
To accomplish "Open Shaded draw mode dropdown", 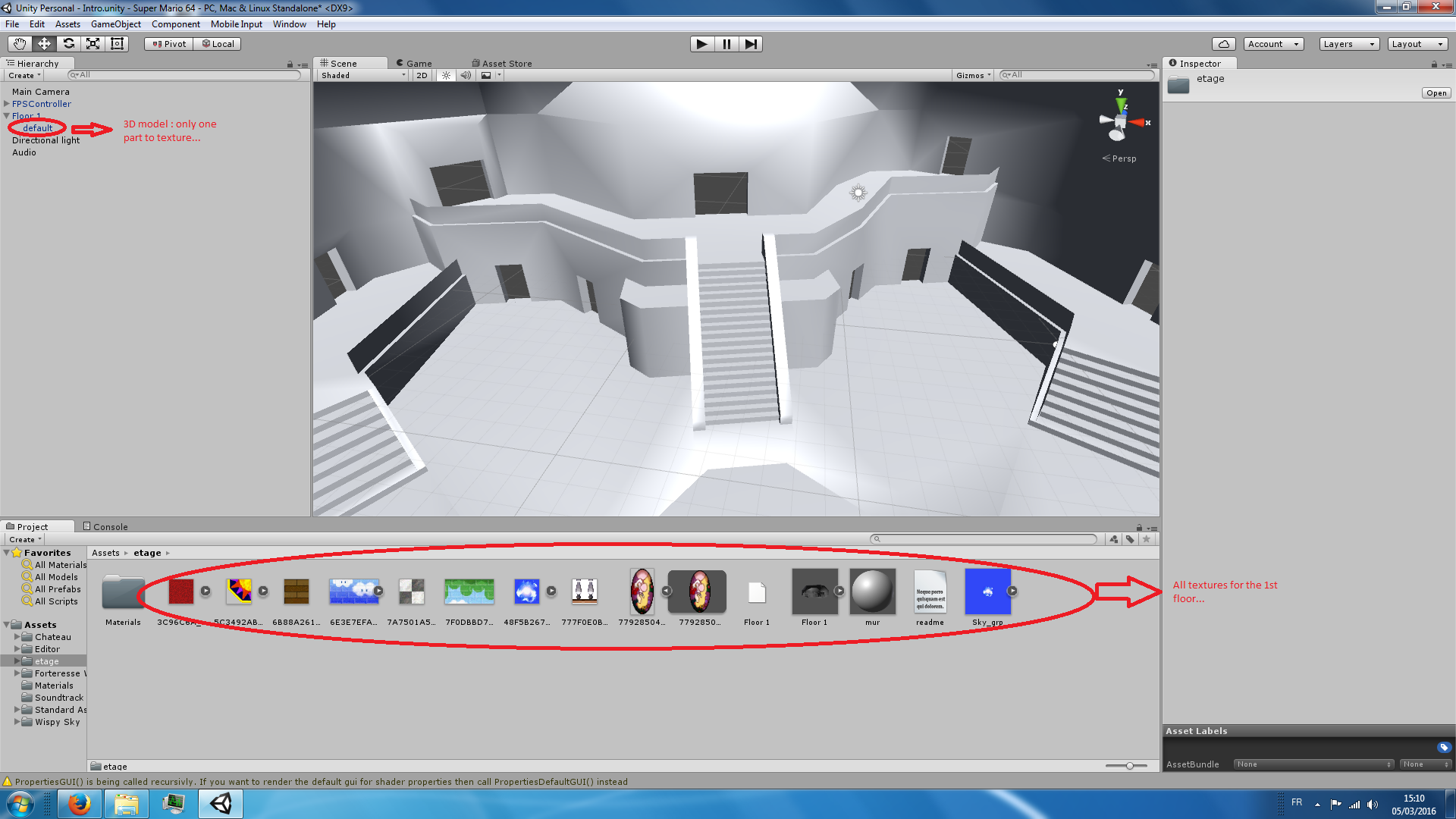I will [x=363, y=75].
